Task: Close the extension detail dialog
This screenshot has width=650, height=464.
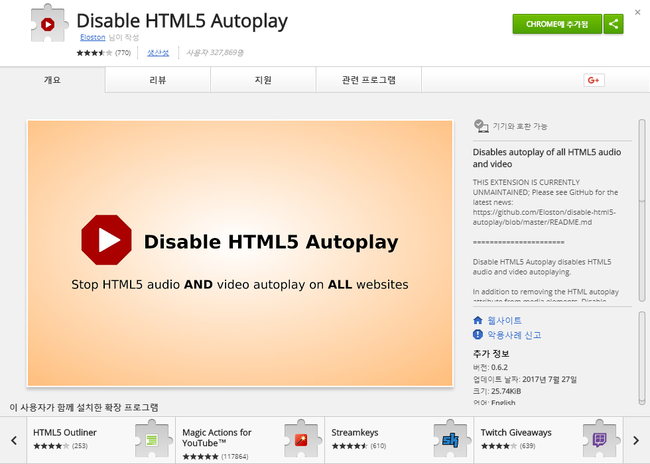Action: 638,12
